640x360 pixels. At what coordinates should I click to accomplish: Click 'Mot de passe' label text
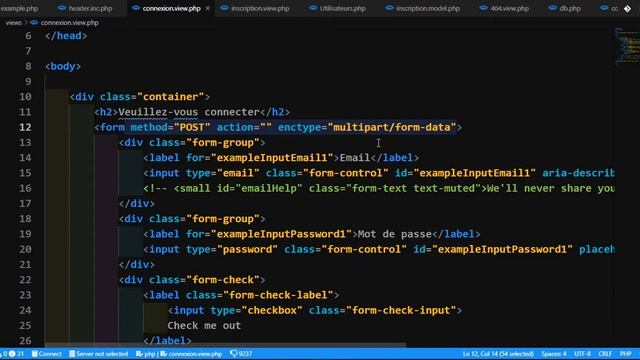395,234
